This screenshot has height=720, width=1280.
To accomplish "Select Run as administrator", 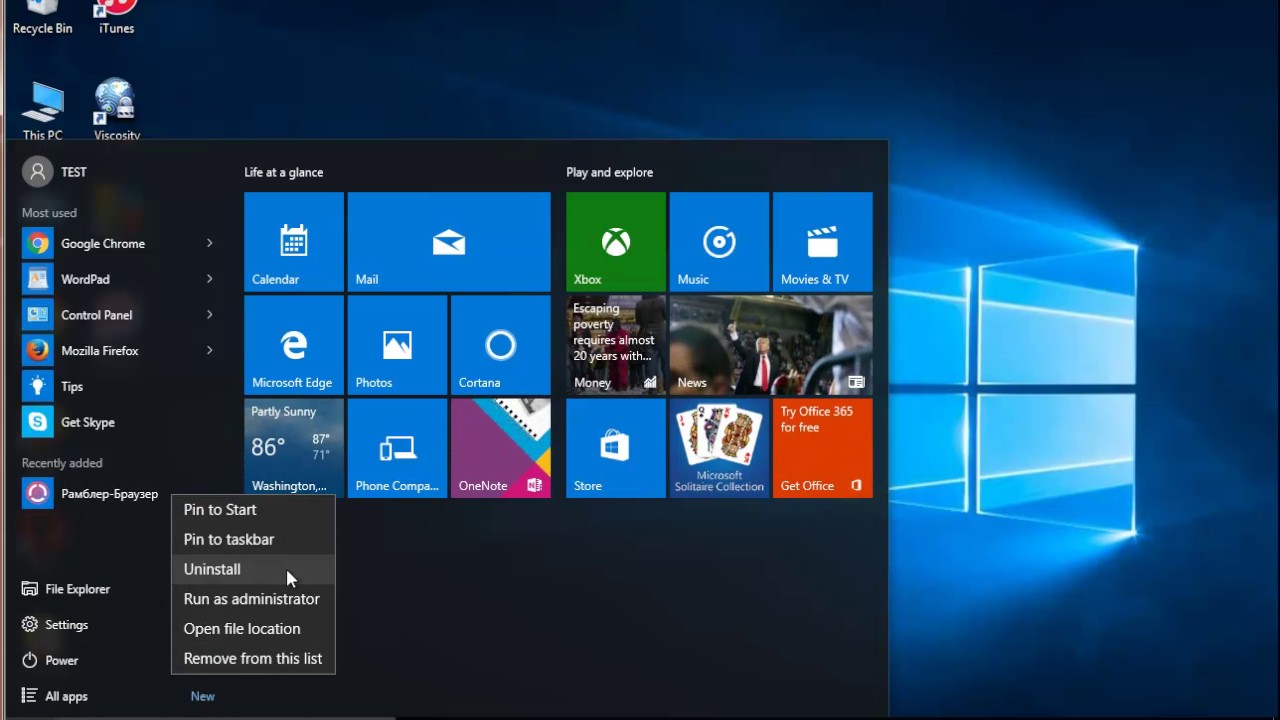I will pos(253,599).
